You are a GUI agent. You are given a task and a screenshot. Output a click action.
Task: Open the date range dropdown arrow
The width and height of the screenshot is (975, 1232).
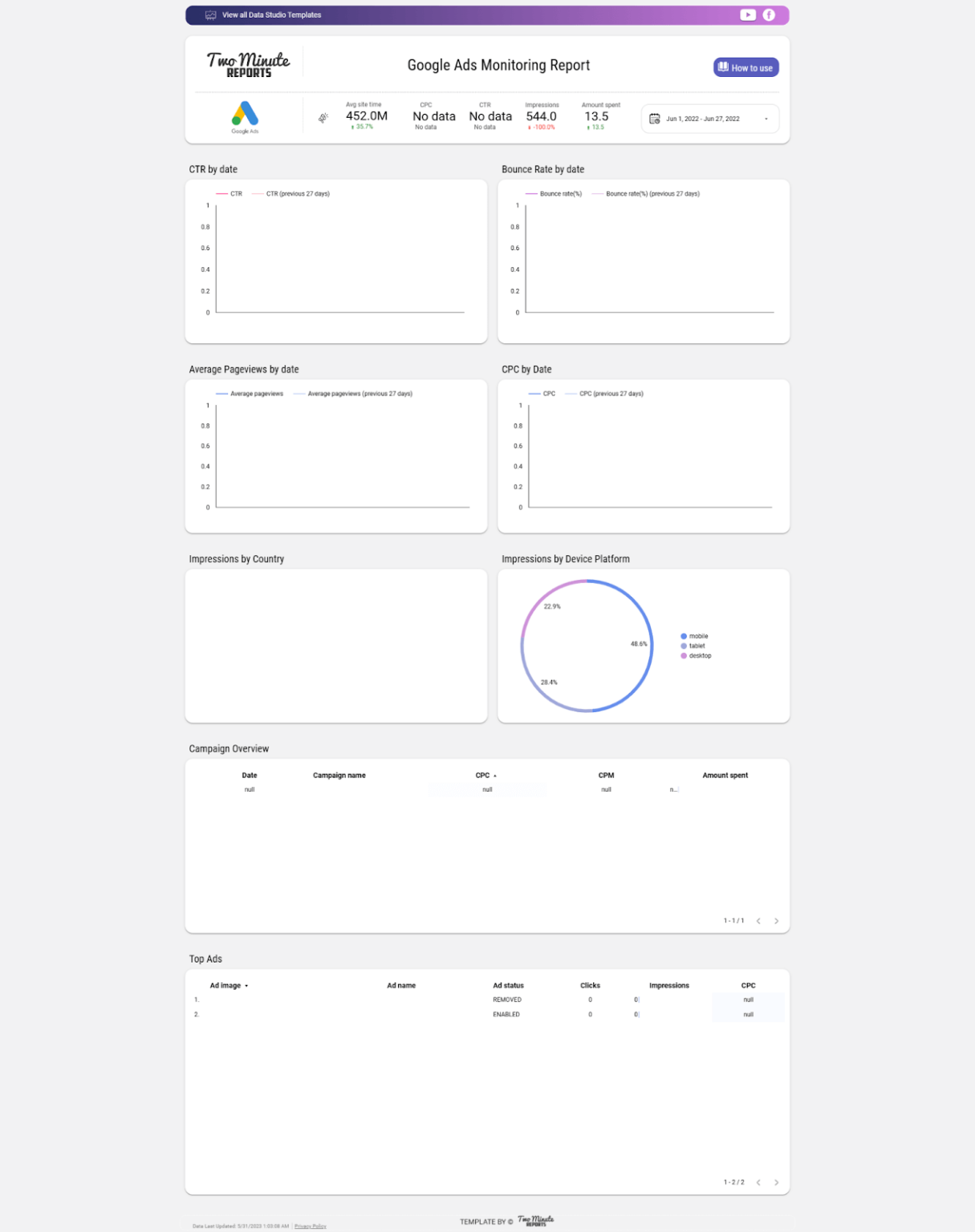(x=768, y=118)
